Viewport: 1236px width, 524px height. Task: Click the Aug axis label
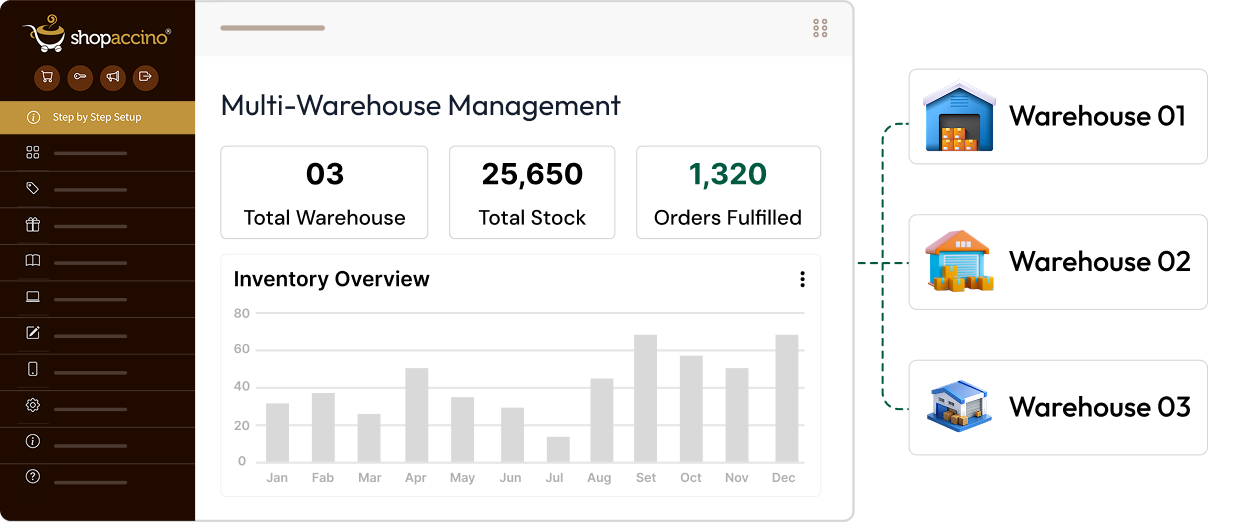(x=599, y=478)
